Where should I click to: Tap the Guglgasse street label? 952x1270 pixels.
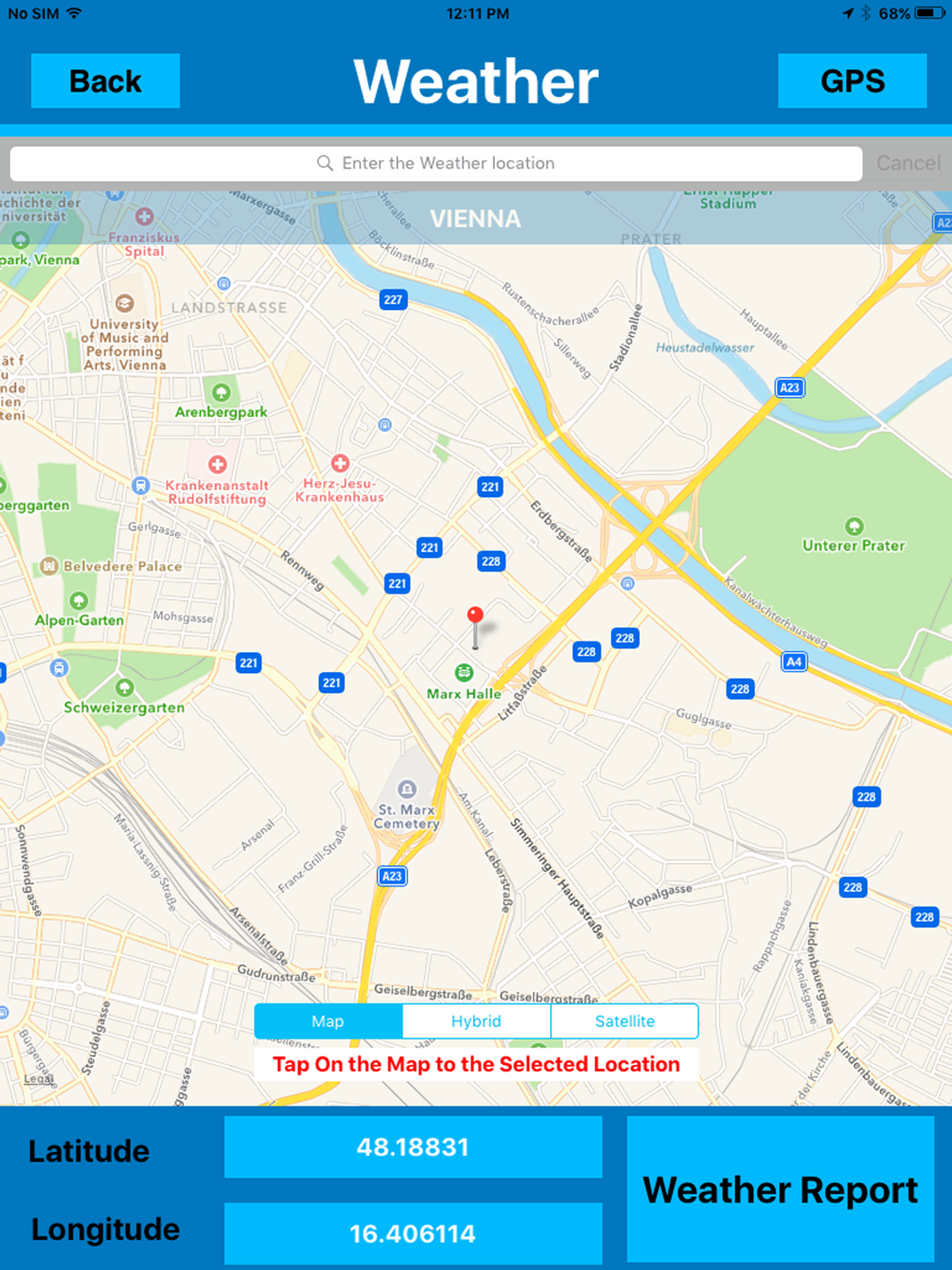coord(704,718)
